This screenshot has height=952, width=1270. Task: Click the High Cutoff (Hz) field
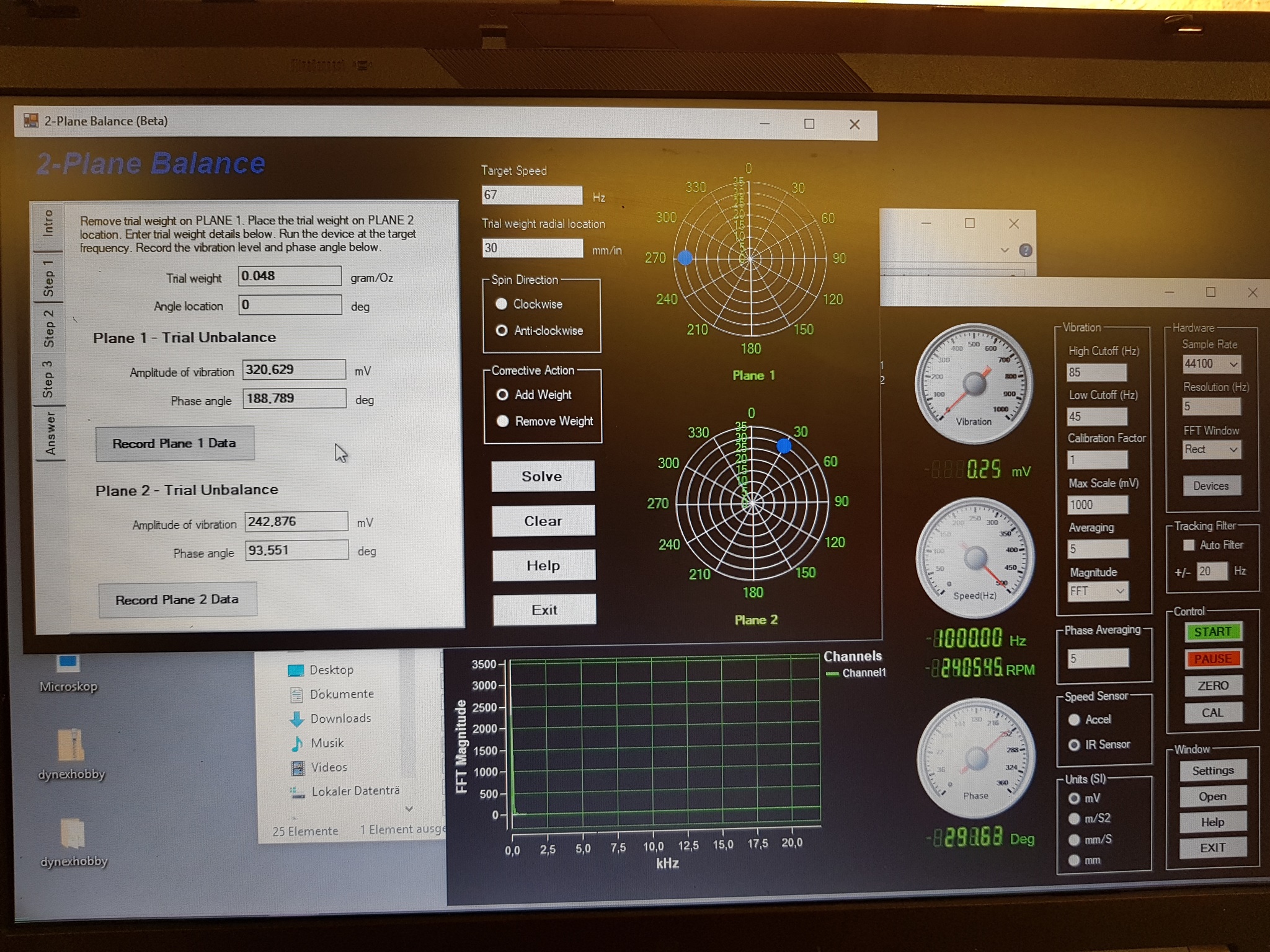(x=1096, y=372)
